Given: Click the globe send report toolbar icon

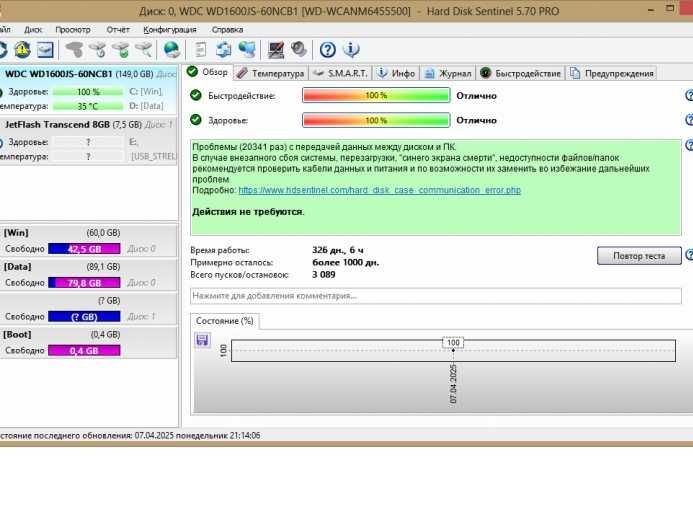Looking at the screenshot, I should (171, 49).
